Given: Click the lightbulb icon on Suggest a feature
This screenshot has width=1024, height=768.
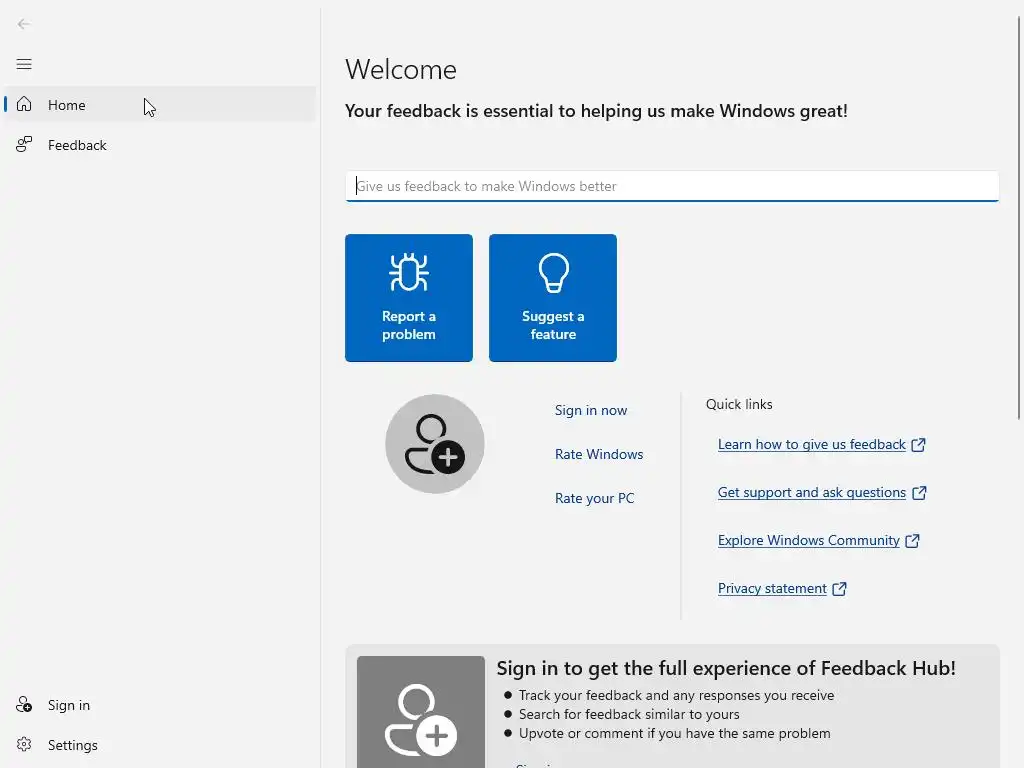Looking at the screenshot, I should (x=553, y=272).
